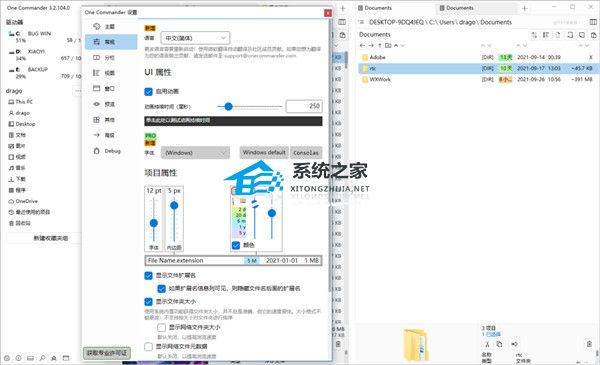This screenshot has height=365, width=600.
Task: Open the palette theme settings icon
Action: tap(97, 26)
